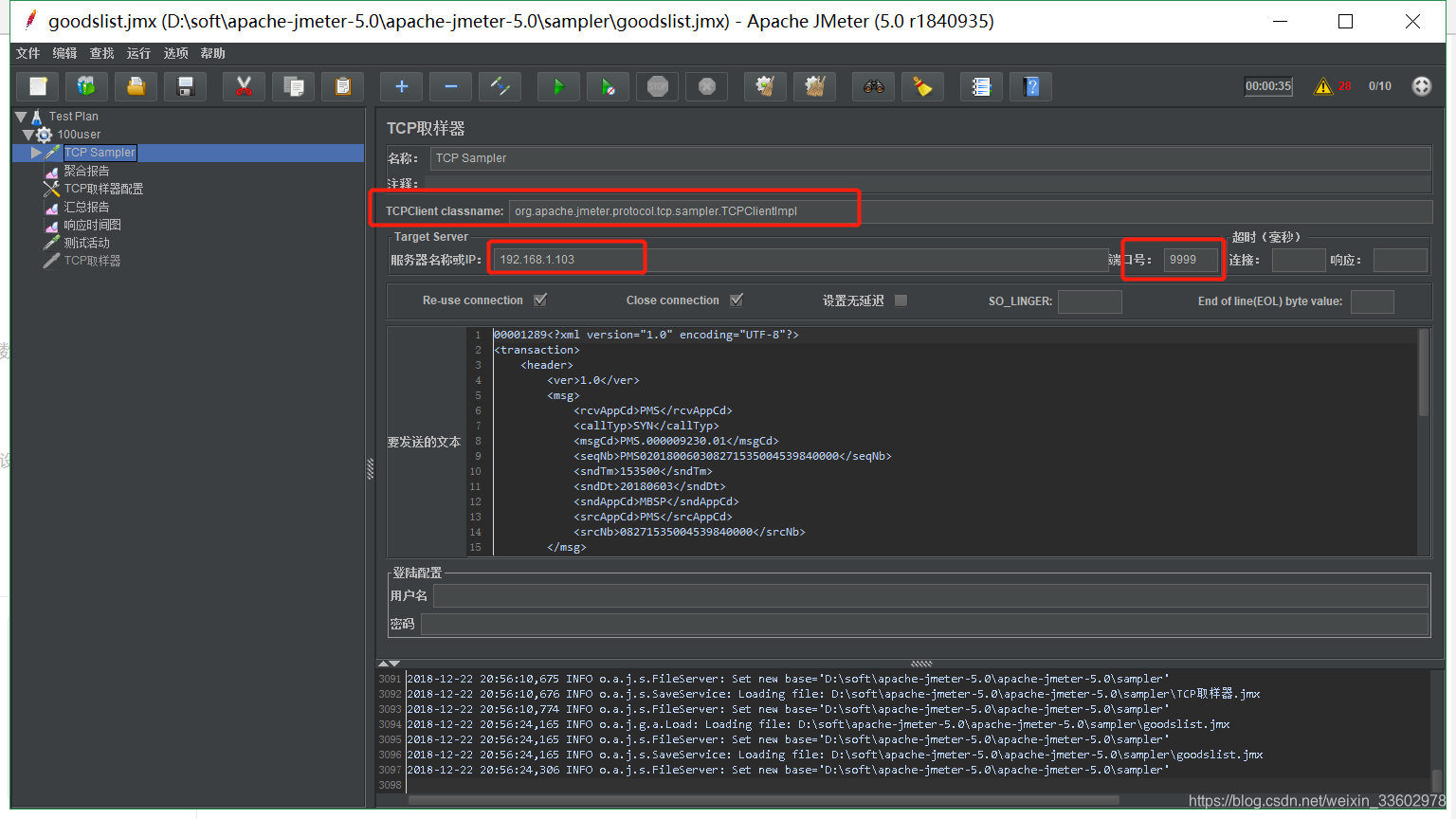Click line with <msgCd>PMS.000009230.01

(x=676, y=441)
